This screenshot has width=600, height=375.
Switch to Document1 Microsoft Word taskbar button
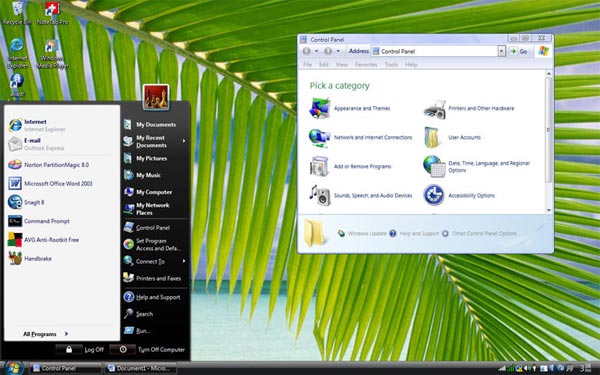click(x=140, y=368)
